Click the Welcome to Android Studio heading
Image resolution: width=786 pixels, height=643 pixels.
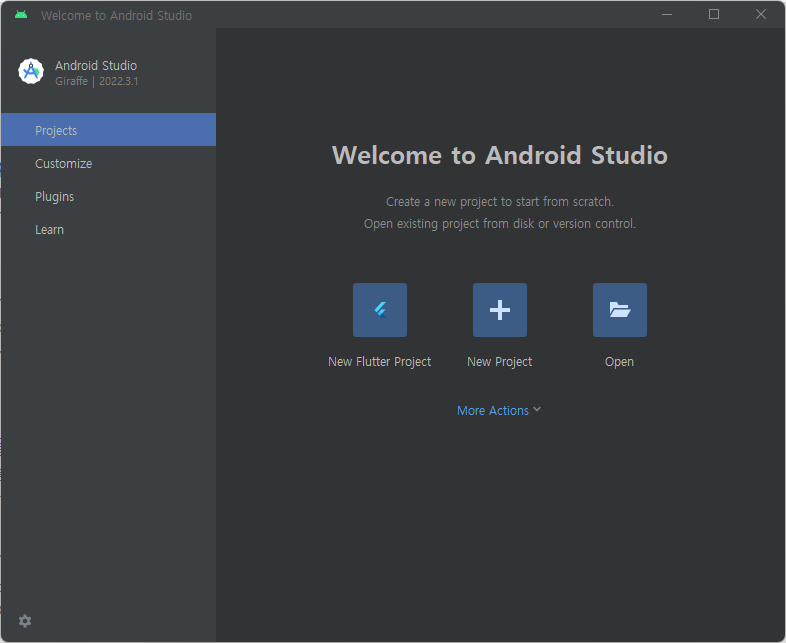pos(500,155)
